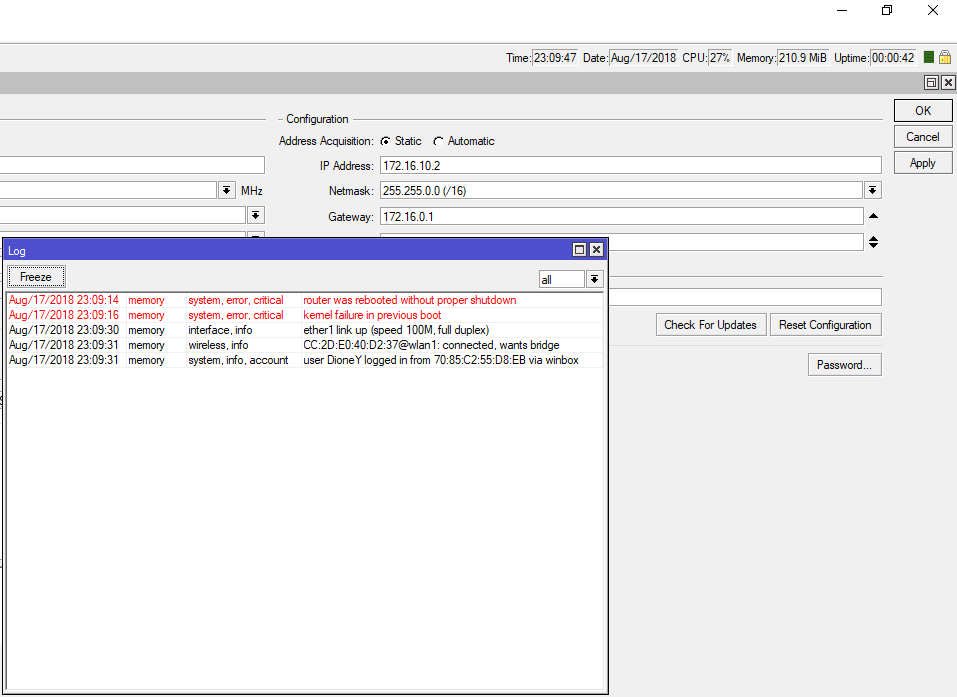Click the padlock secure session icon
957x697 pixels.
945,57
